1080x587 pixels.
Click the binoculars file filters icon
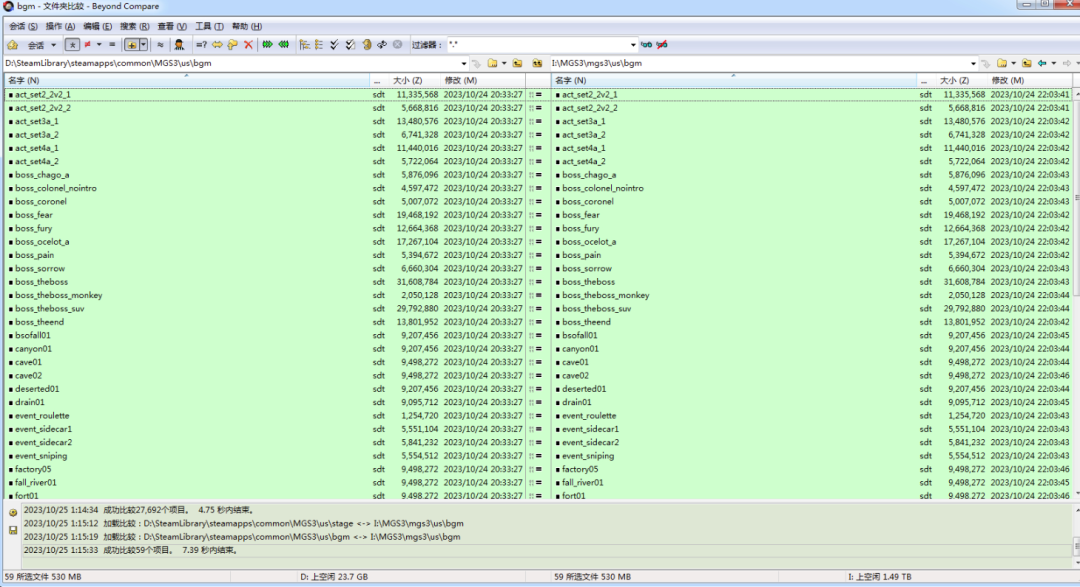646,45
